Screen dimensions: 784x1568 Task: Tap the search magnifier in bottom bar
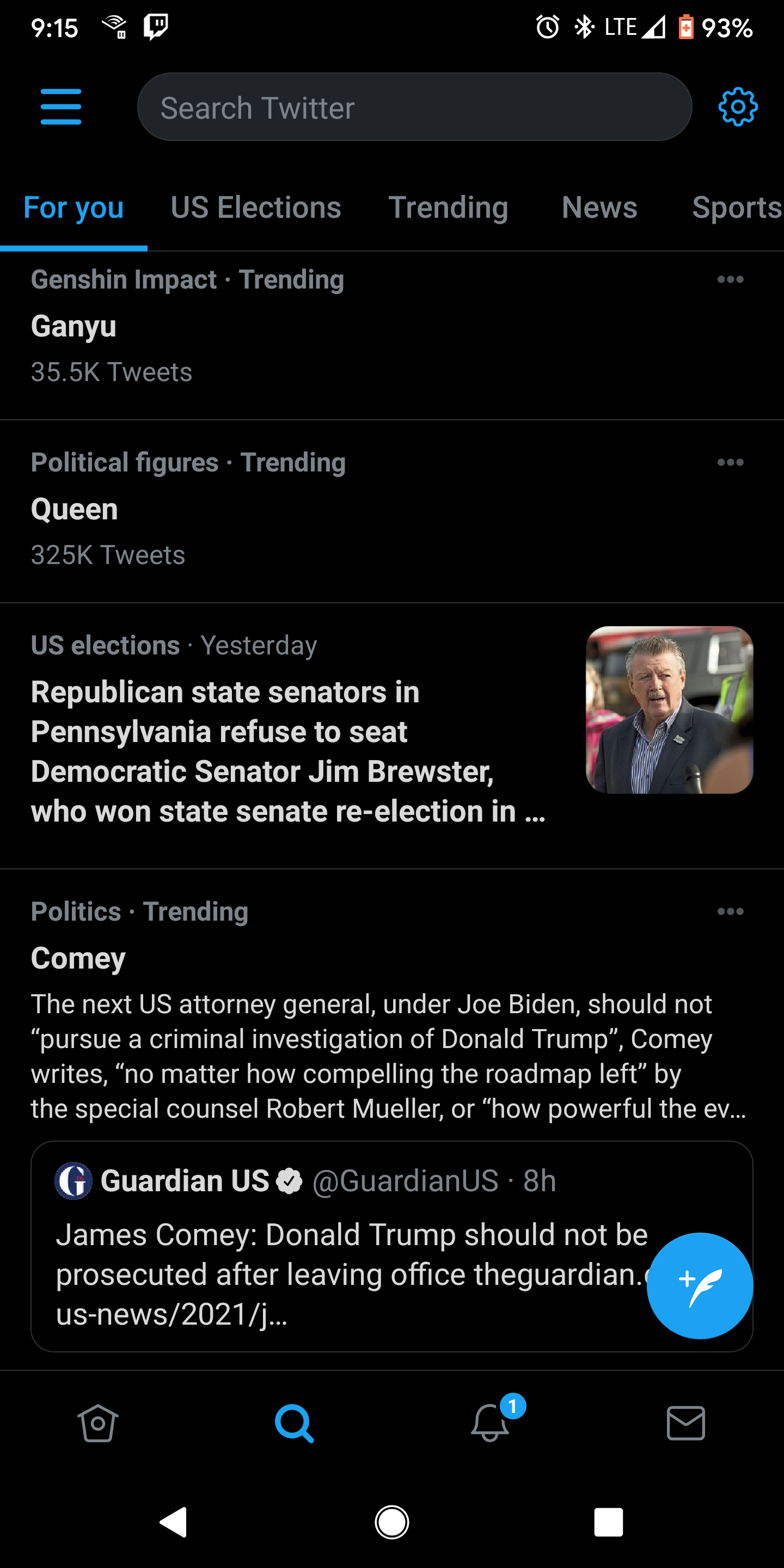tap(294, 1423)
